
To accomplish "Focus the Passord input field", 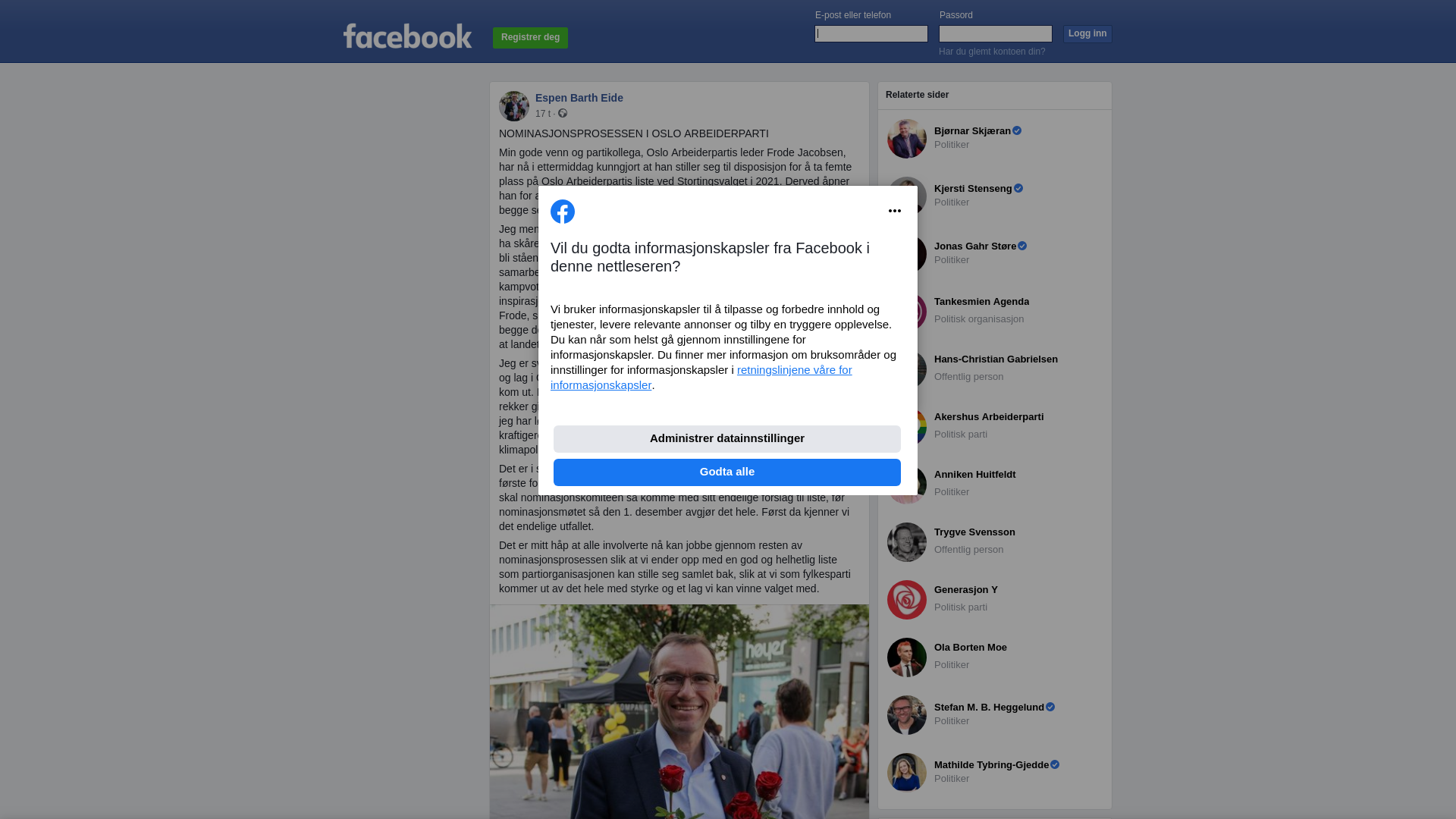I will point(996,33).
